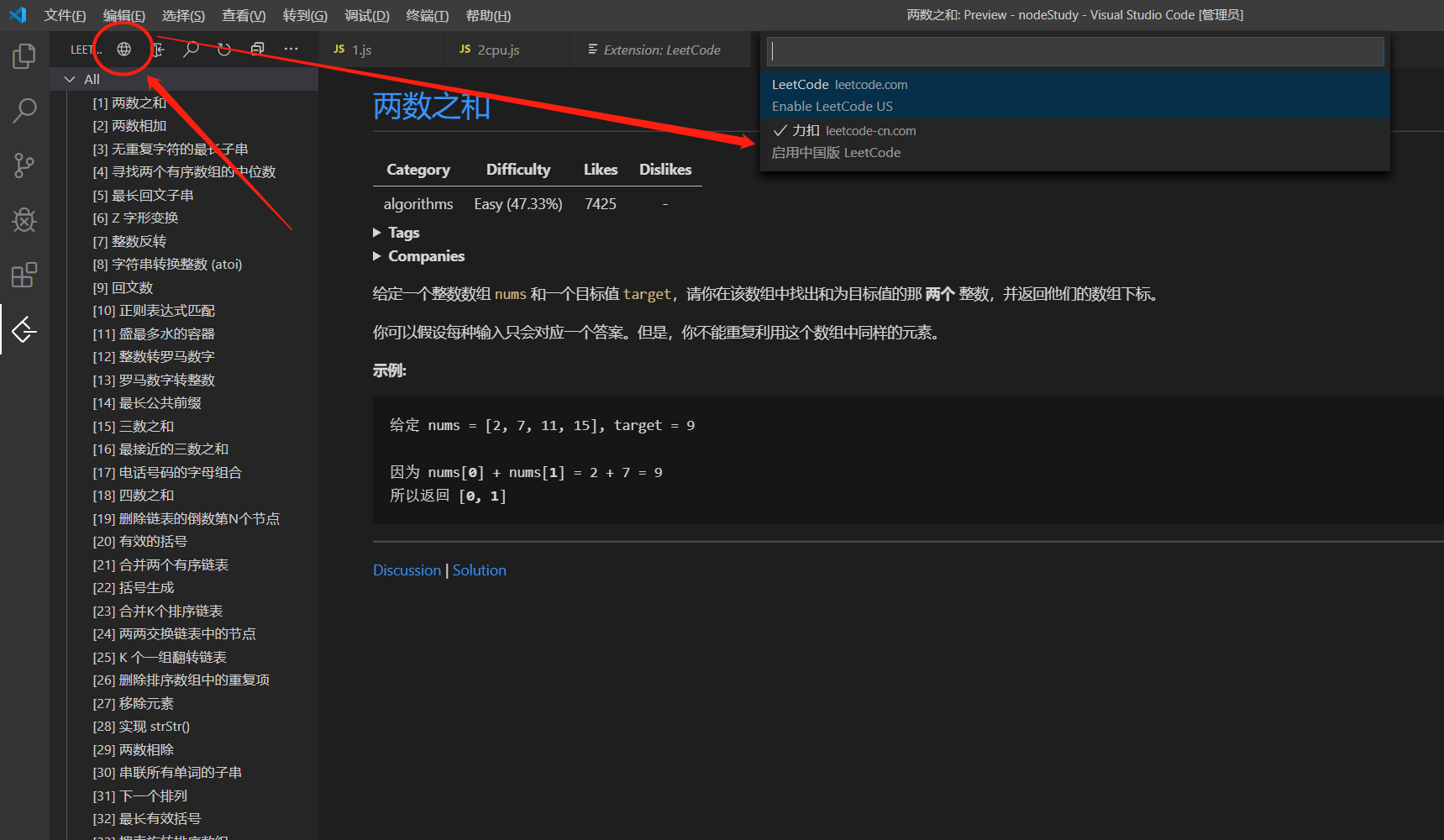
Task: Open the 编辑(E) menu
Action: (x=124, y=15)
